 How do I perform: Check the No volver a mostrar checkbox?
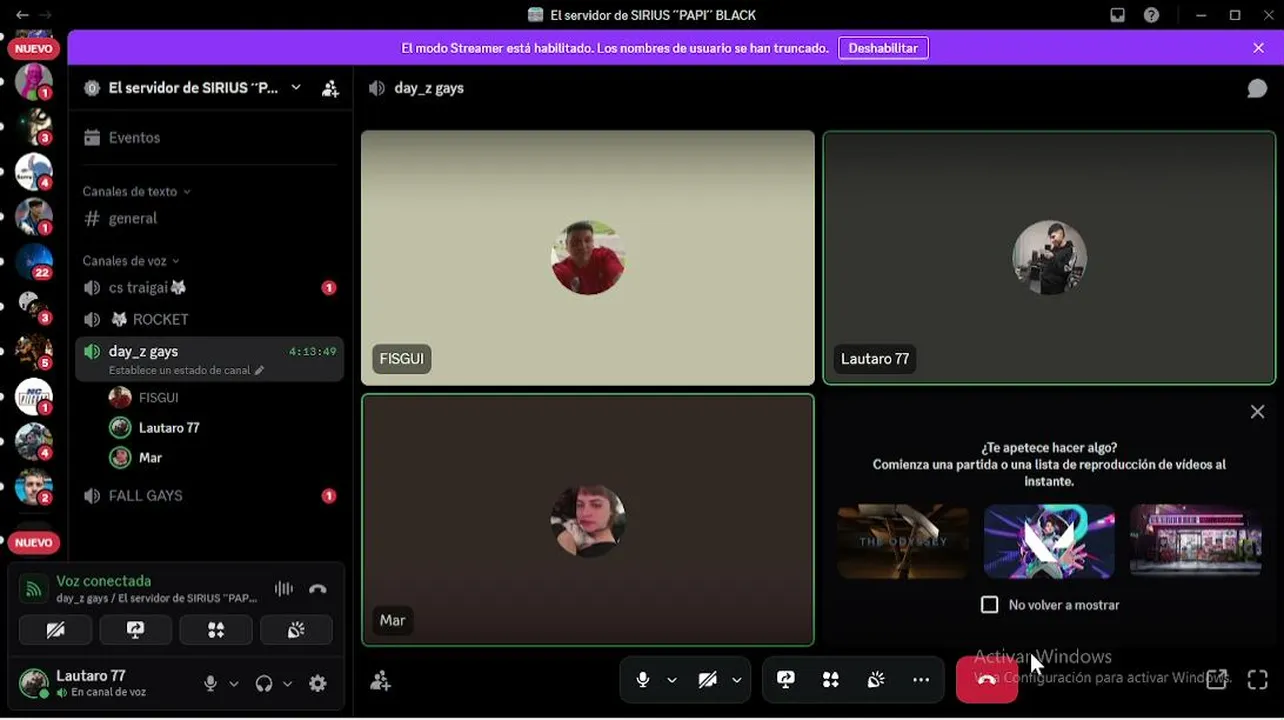(x=989, y=605)
